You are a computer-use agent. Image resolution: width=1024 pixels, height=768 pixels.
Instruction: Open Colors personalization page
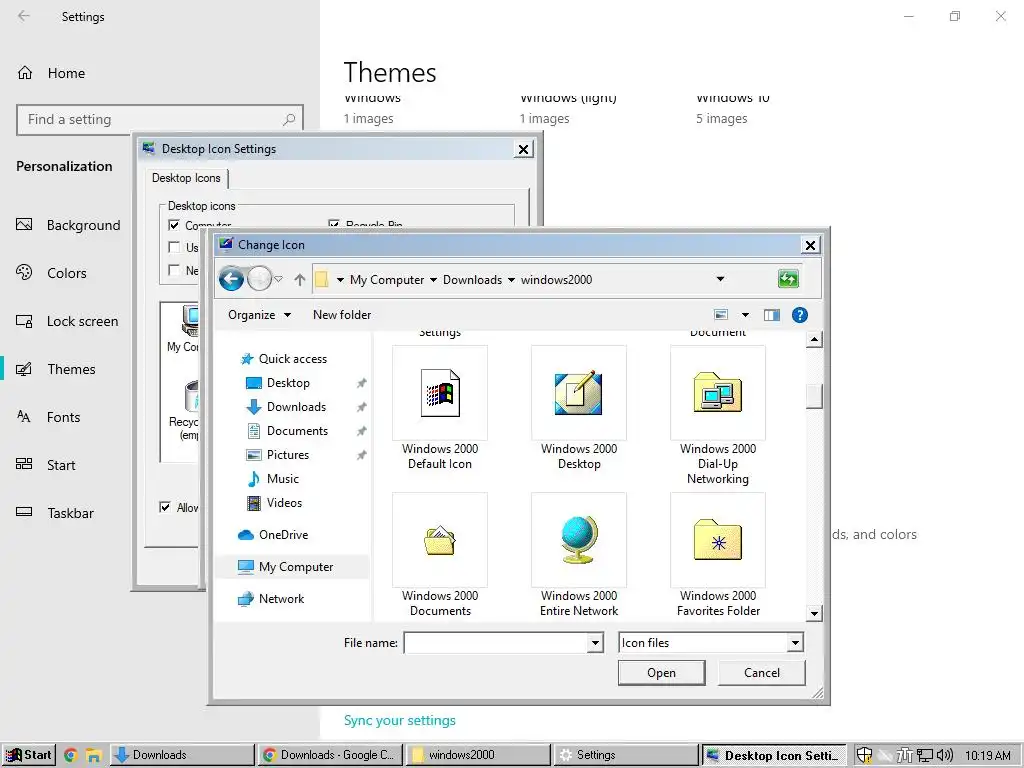[51, 273]
